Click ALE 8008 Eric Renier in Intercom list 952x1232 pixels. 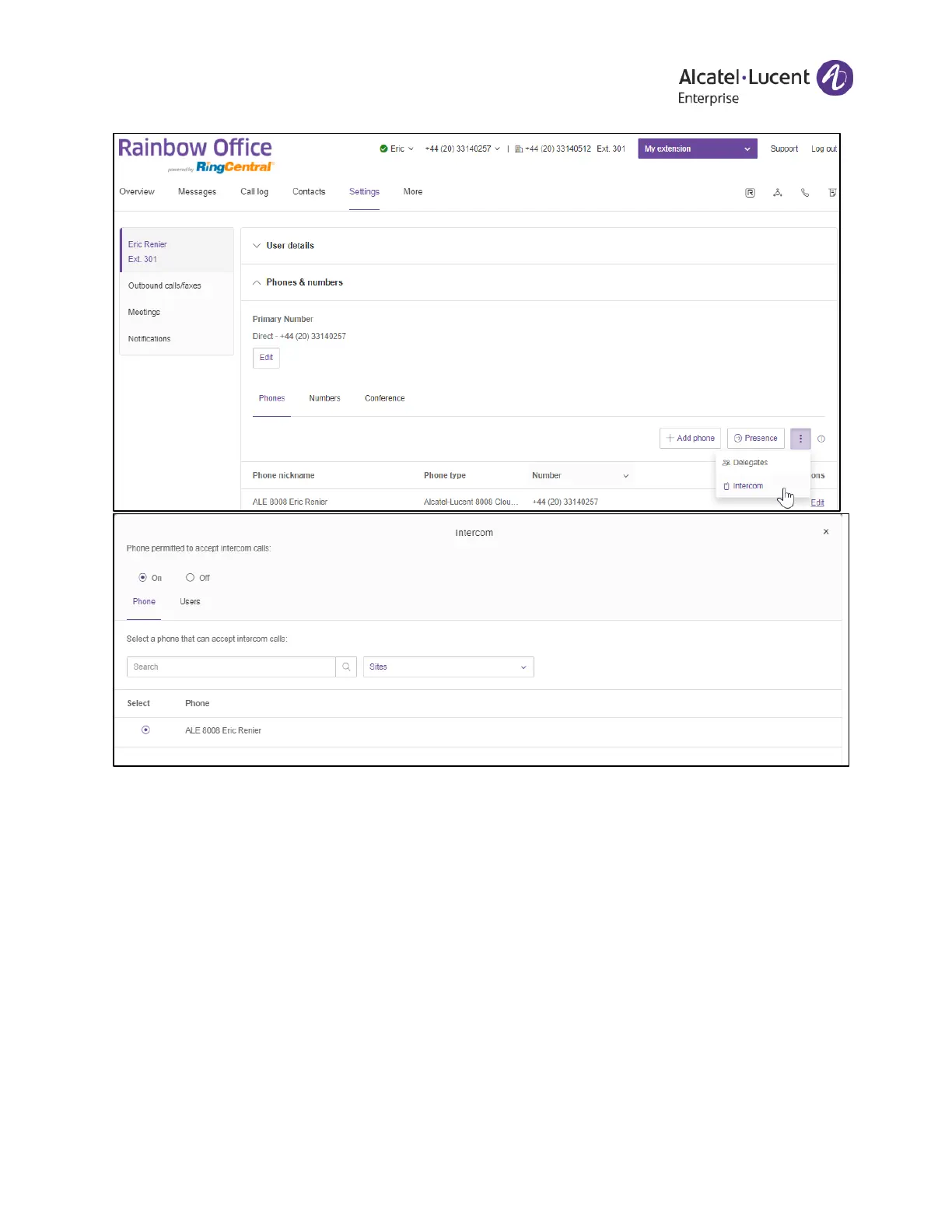point(223,731)
